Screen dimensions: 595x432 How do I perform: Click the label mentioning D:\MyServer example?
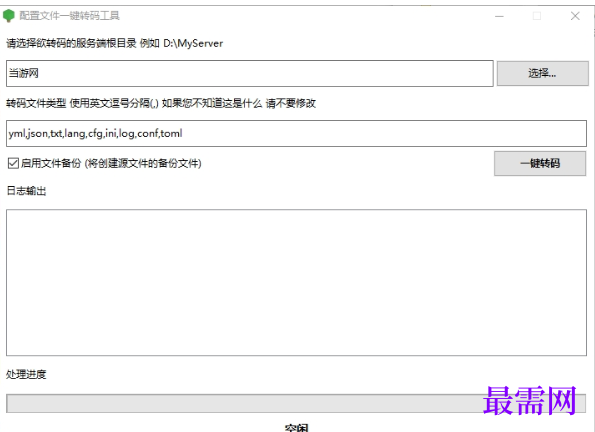pyautogui.click(x=115, y=43)
